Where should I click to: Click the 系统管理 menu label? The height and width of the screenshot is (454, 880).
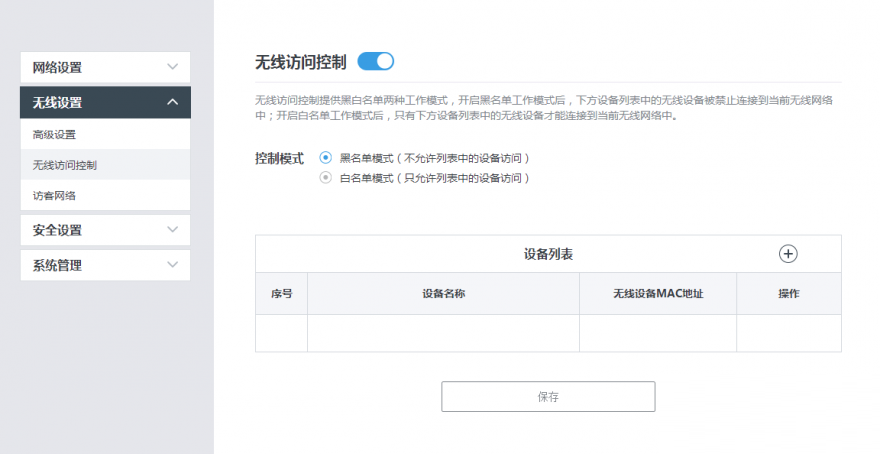[x=57, y=266]
